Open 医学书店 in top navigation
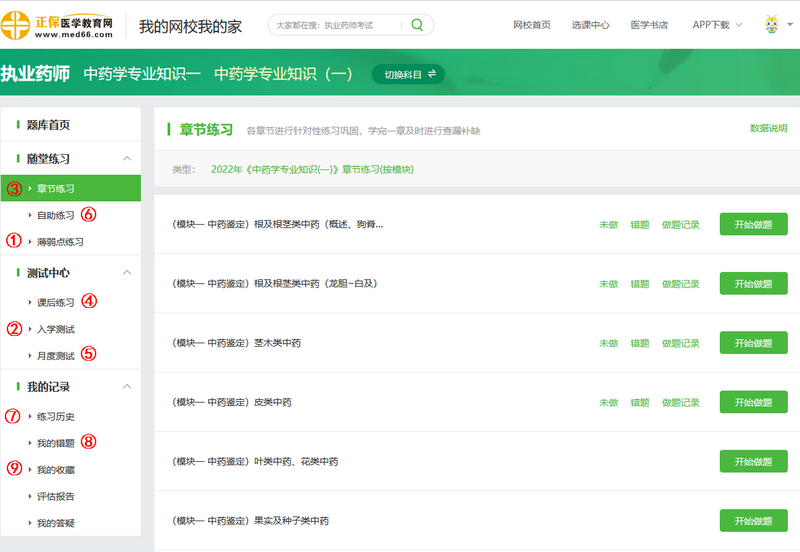Viewport: 800px width, 552px height. [649, 25]
